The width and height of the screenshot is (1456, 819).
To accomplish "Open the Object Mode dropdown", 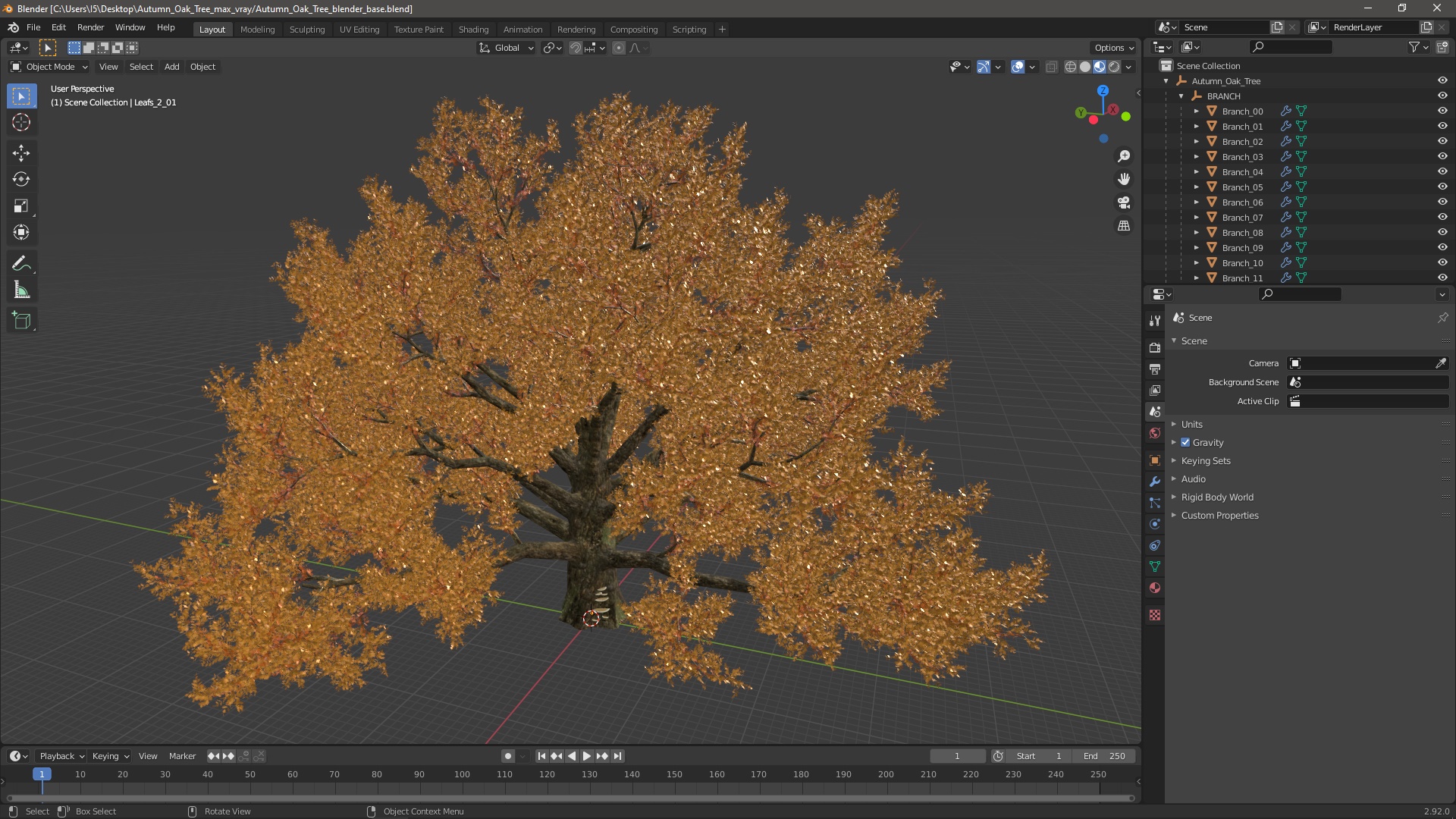I will click(49, 67).
